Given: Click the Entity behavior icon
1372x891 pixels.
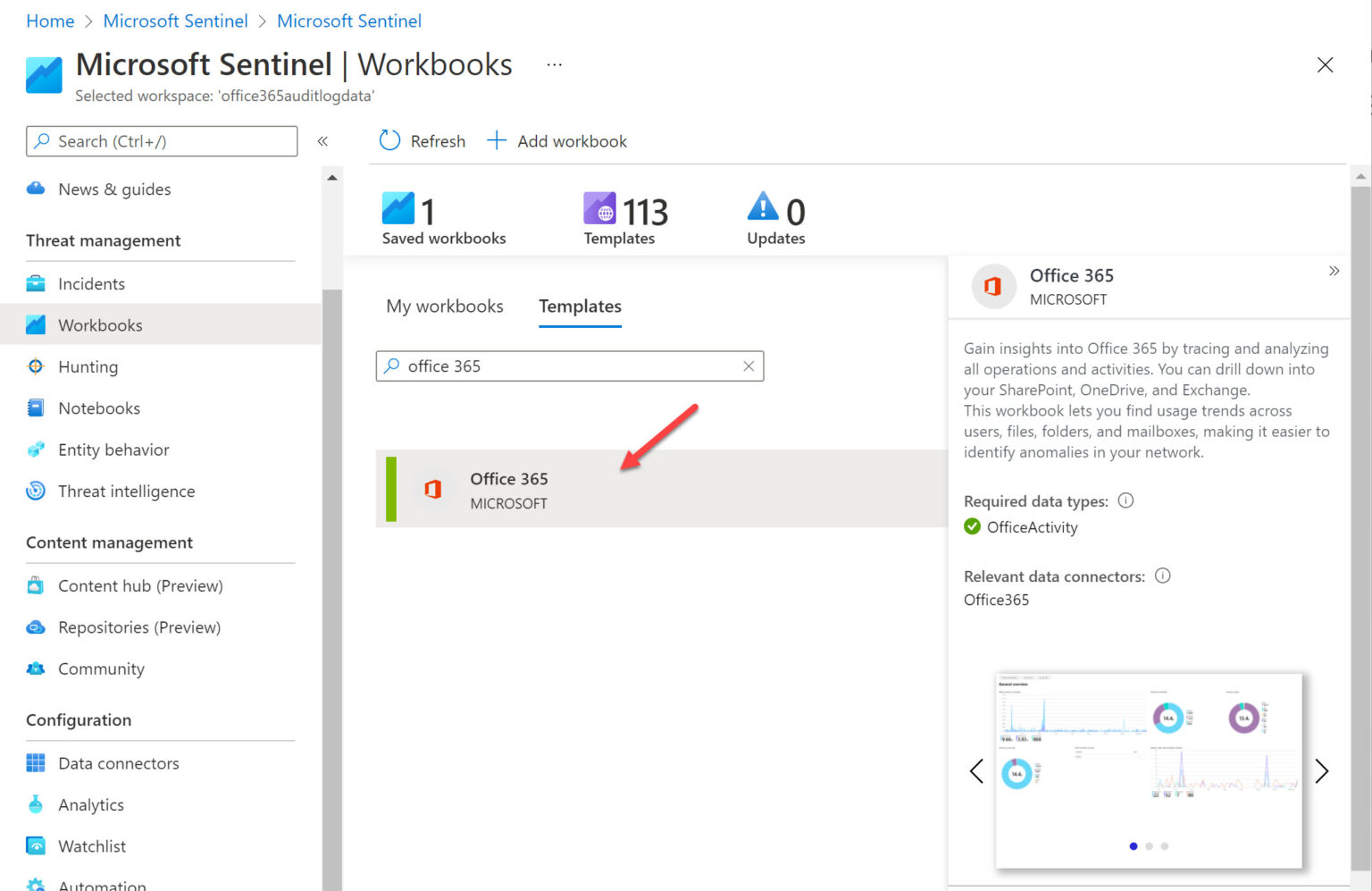Looking at the screenshot, I should point(35,450).
